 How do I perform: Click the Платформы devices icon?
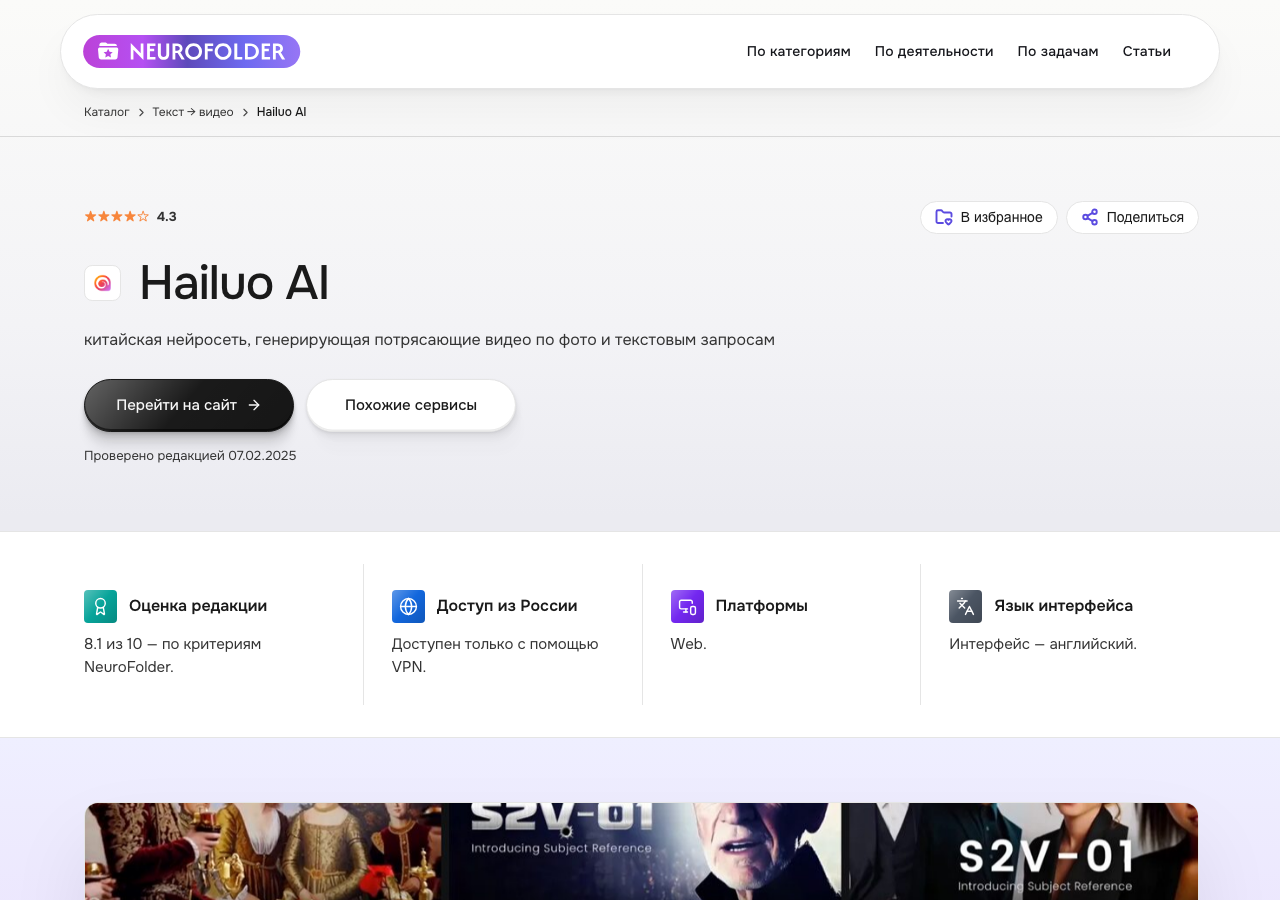687,606
